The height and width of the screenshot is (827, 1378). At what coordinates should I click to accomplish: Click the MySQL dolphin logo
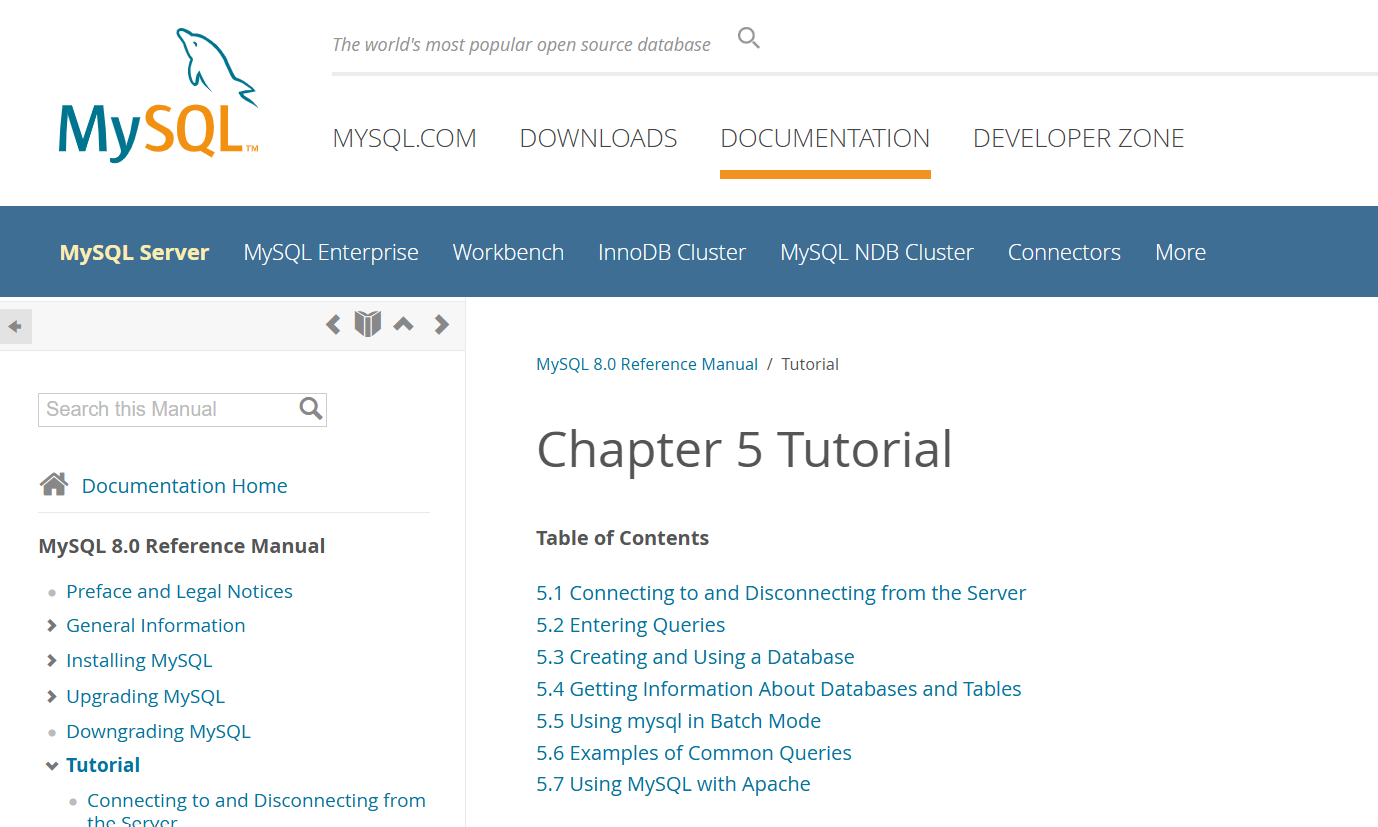(159, 96)
